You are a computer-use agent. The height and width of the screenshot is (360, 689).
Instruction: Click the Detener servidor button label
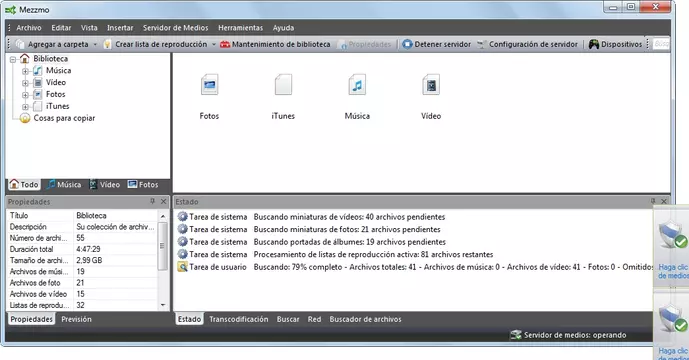point(442,44)
